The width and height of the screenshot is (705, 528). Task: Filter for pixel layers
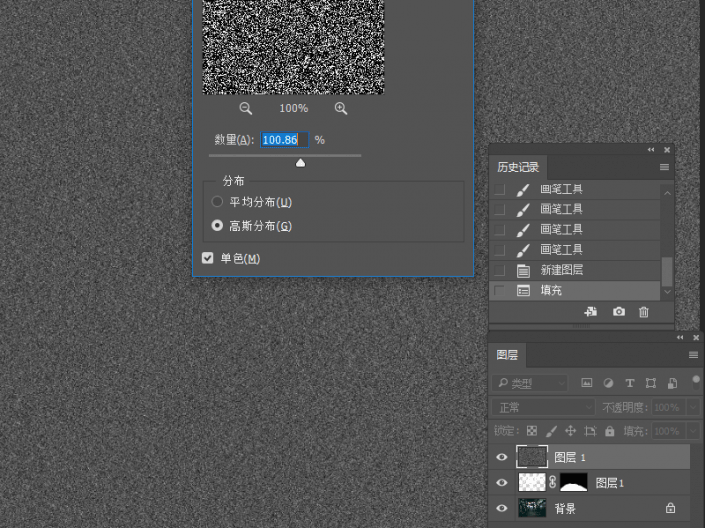click(x=587, y=383)
